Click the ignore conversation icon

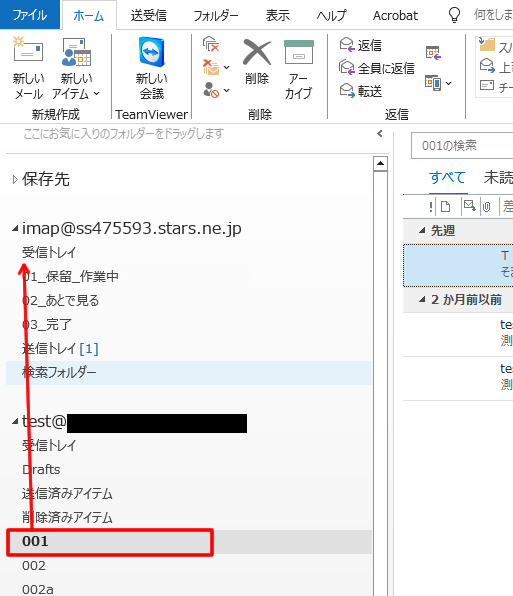(211, 44)
